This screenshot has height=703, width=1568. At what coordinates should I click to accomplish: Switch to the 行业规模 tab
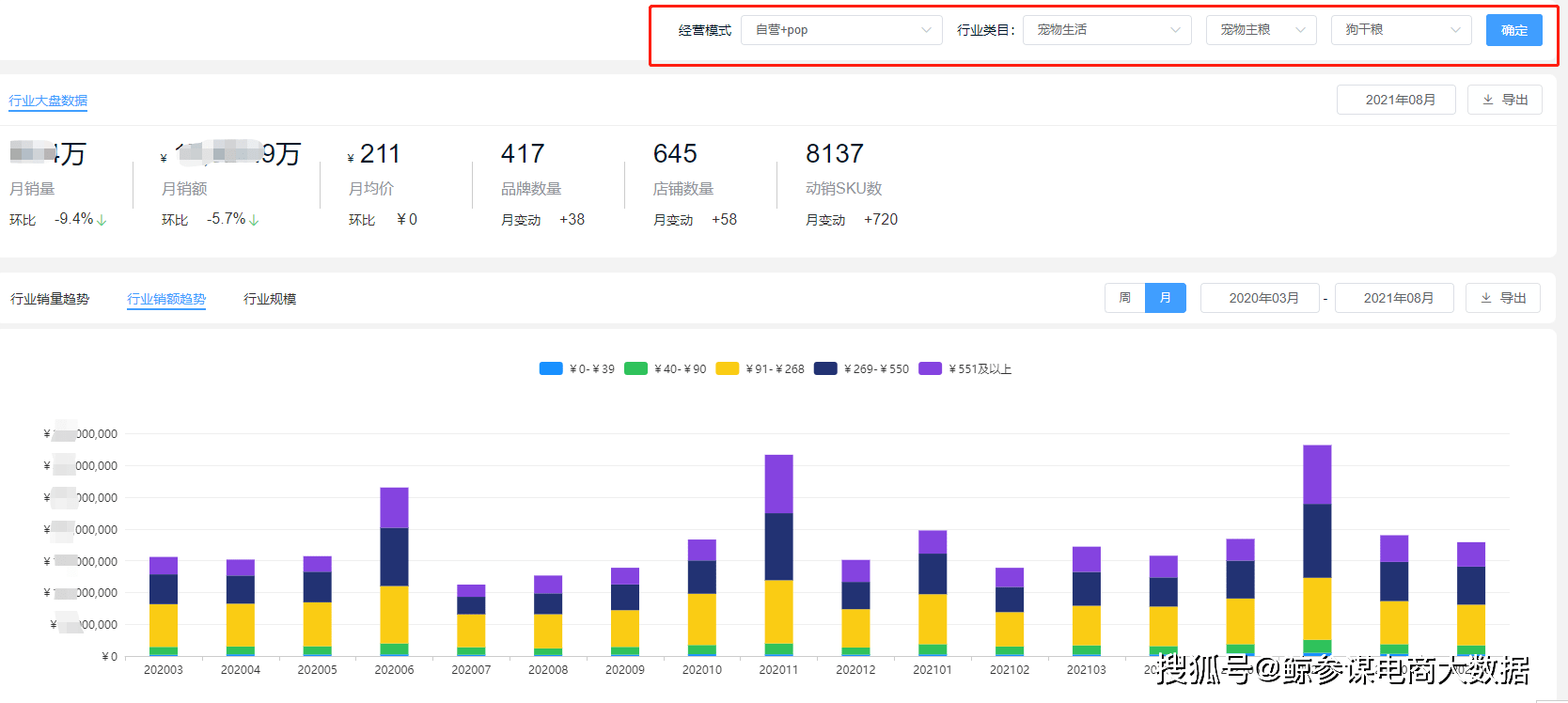(x=270, y=299)
